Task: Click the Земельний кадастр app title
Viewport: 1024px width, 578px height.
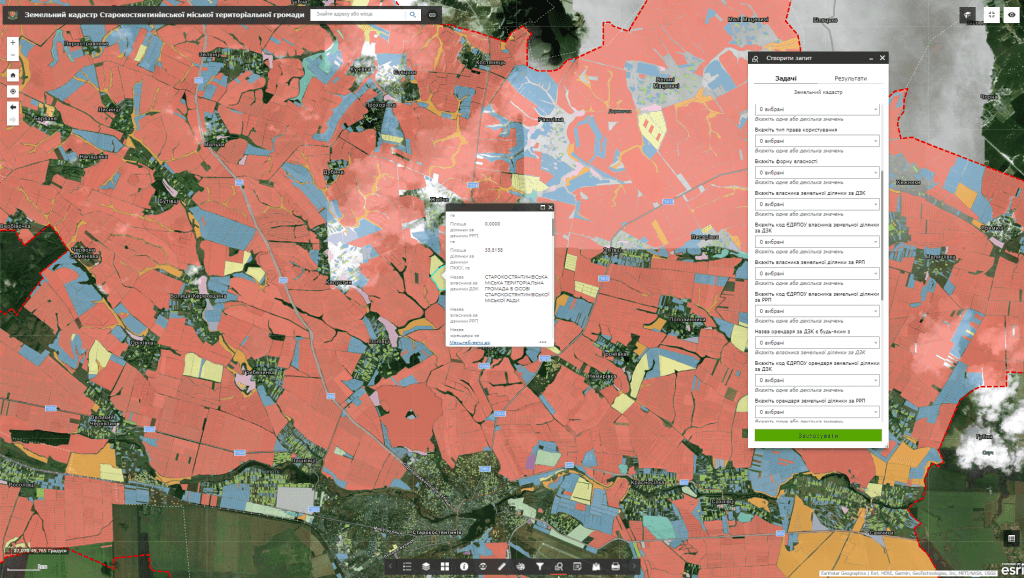Action: click(165, 14)
